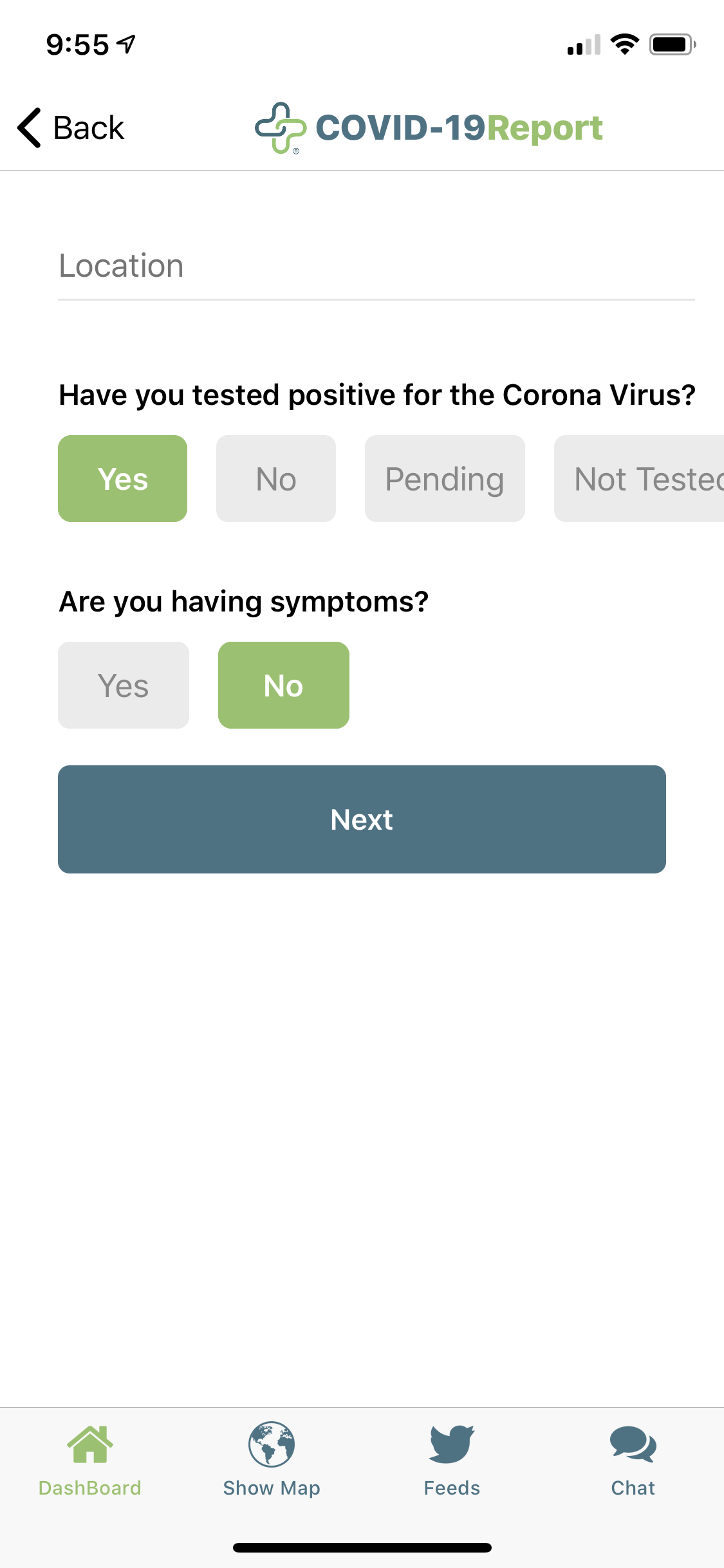Switch to the Show Map tab label
The width and height of the screenshot is (724, 1568).
click(x=272, y=1488)
